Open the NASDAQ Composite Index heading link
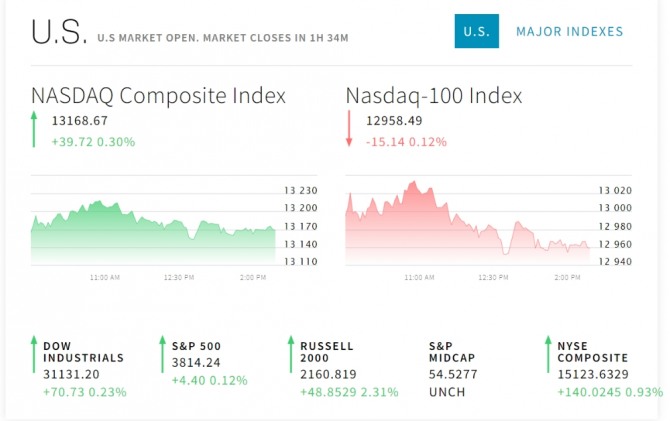Image resolution: width=670 pixels, height=421 pixels. pyautogui.click(x=158, y=95)
